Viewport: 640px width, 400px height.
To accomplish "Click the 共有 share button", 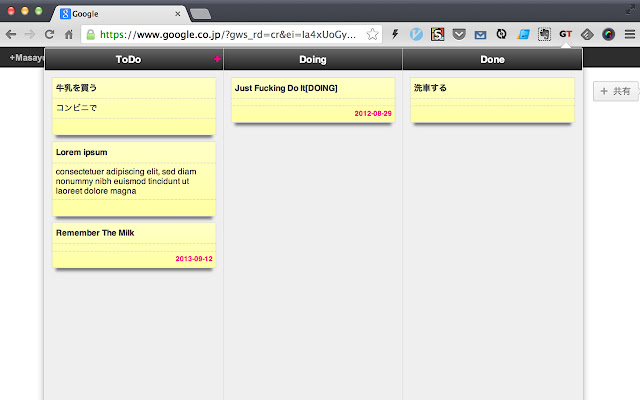I will click(x=616, y=91).
